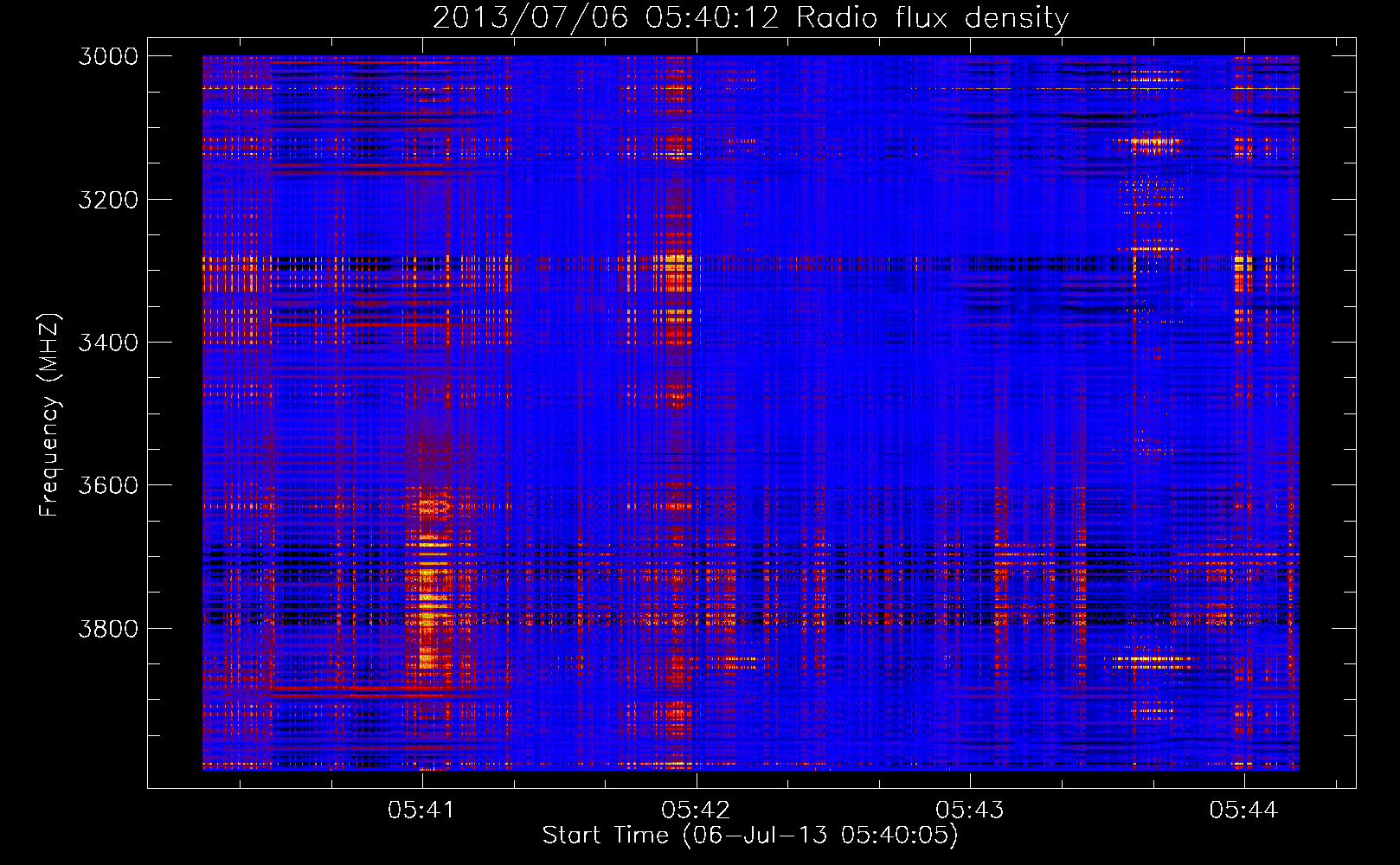Click the 05:42 time tick label
The height and width of the screenshot is (865, 1400).
point(696,810)
